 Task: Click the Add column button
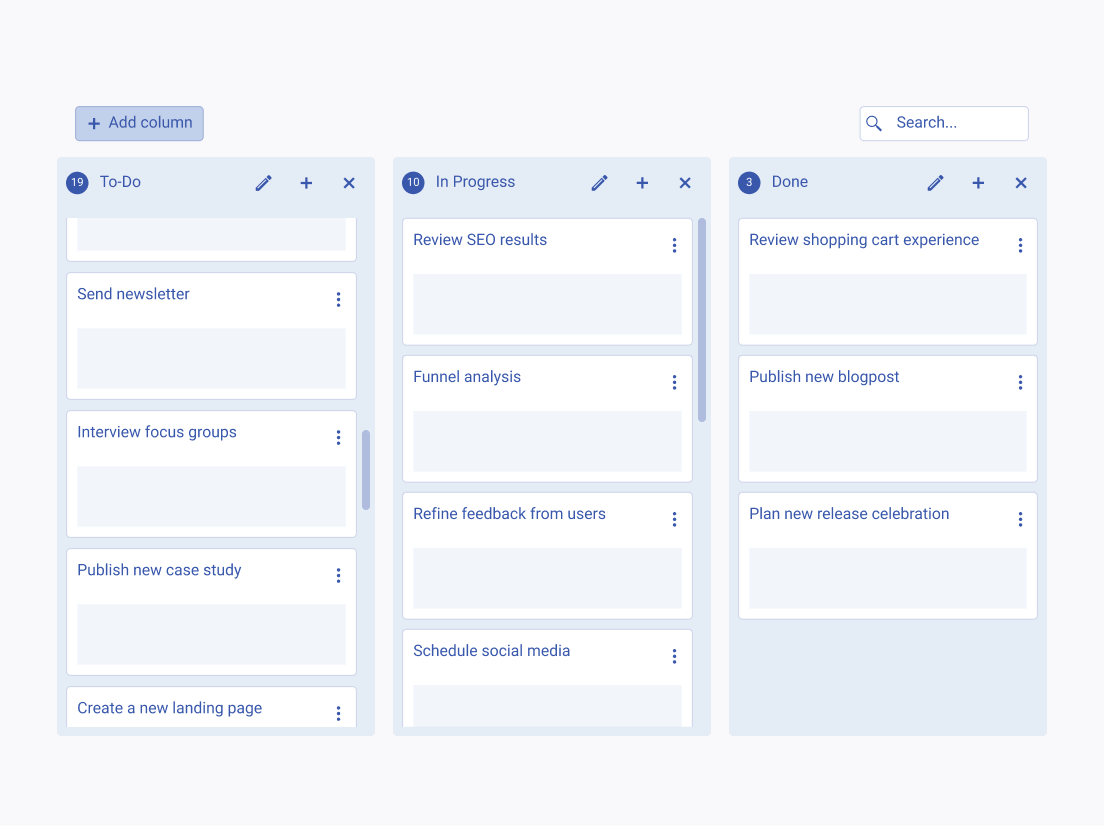coord(139,123)
